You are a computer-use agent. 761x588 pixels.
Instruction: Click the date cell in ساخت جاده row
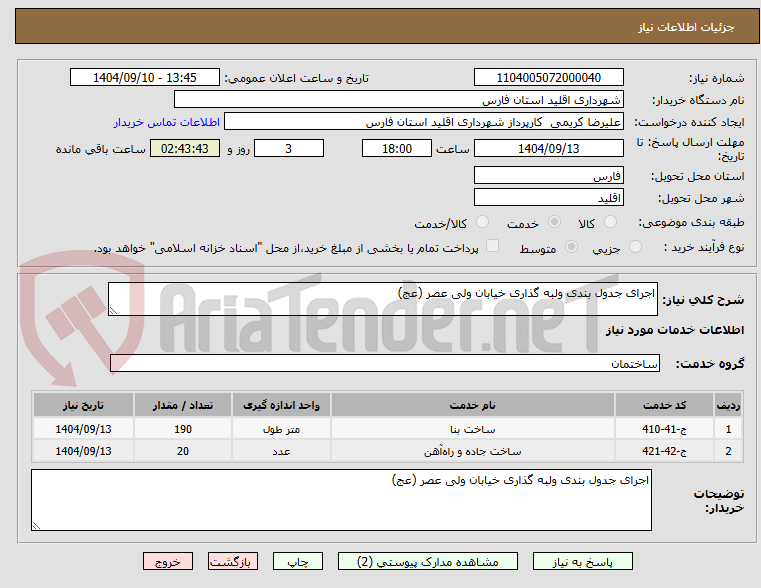pyautogui.click(x=83, y=451)
